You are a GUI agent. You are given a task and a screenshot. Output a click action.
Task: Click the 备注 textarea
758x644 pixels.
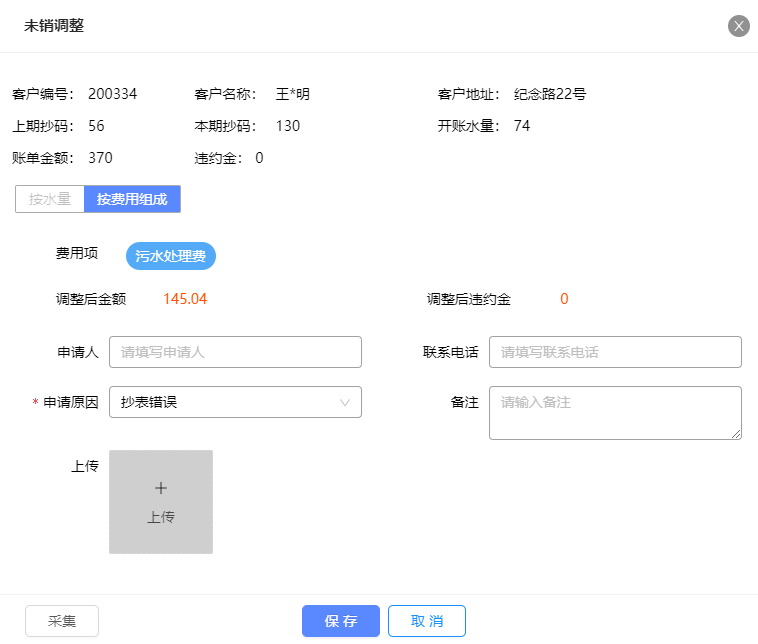(615, 413)
